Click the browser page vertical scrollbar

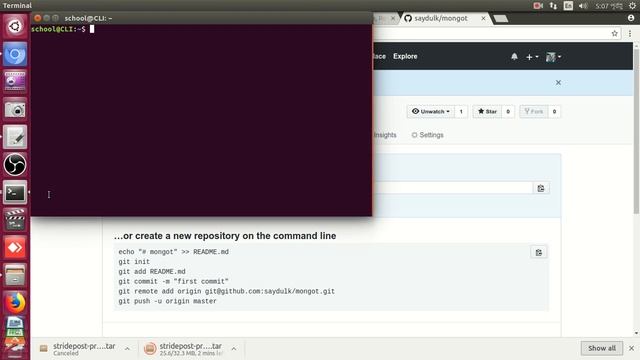click(x=636, y=131)
